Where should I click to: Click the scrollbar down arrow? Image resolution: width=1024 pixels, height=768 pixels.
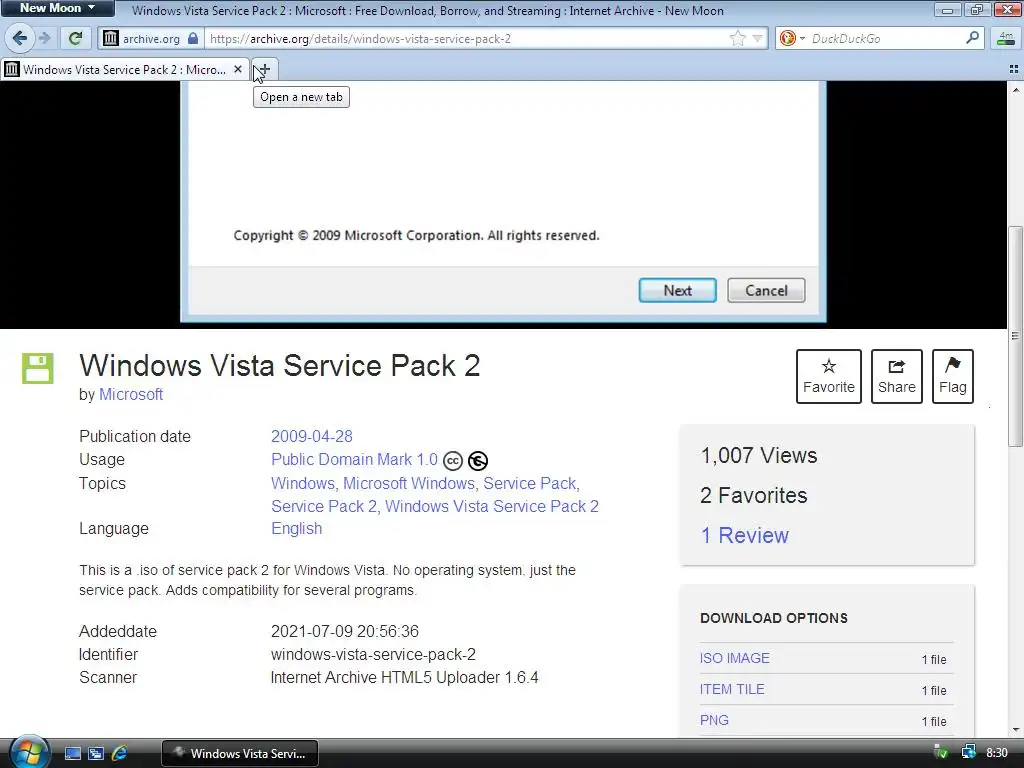pyautogui.click(x=1015, y=730)
